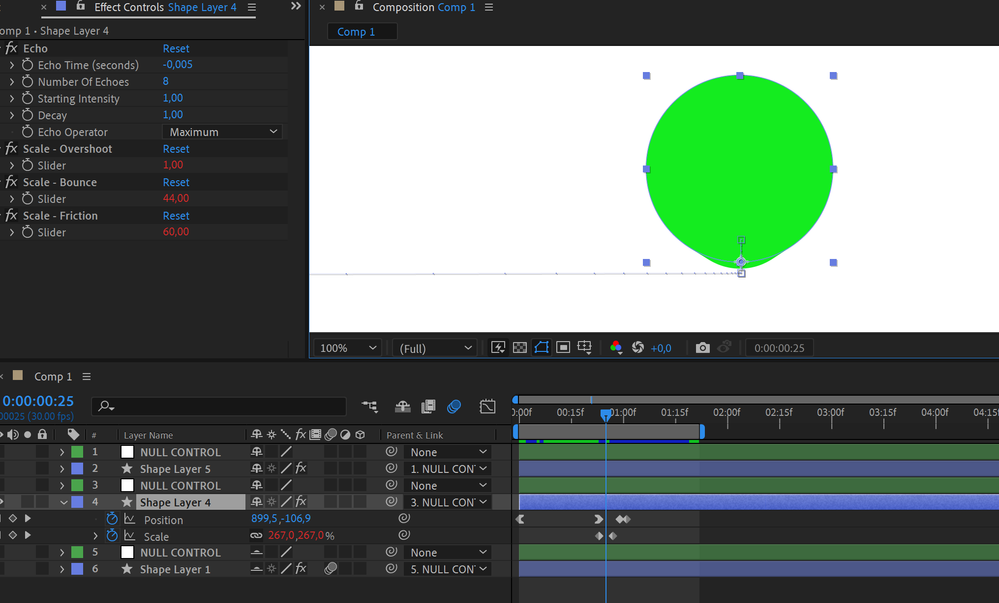Click the Take Snapshot camera icon
Screen dimensions: 999x603
tap(703, 348)
